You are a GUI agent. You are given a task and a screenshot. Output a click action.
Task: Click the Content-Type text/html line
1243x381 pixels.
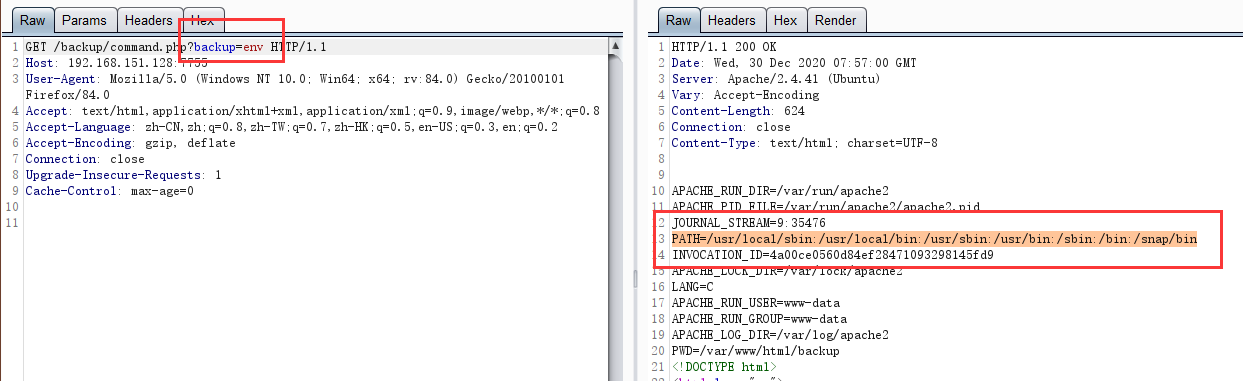(804, 143)
